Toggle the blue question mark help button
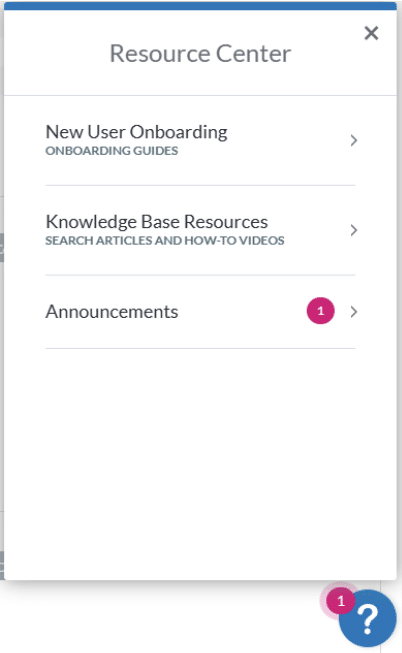Image resolution: width=402 pixels, height=653 pixels. 369,619
